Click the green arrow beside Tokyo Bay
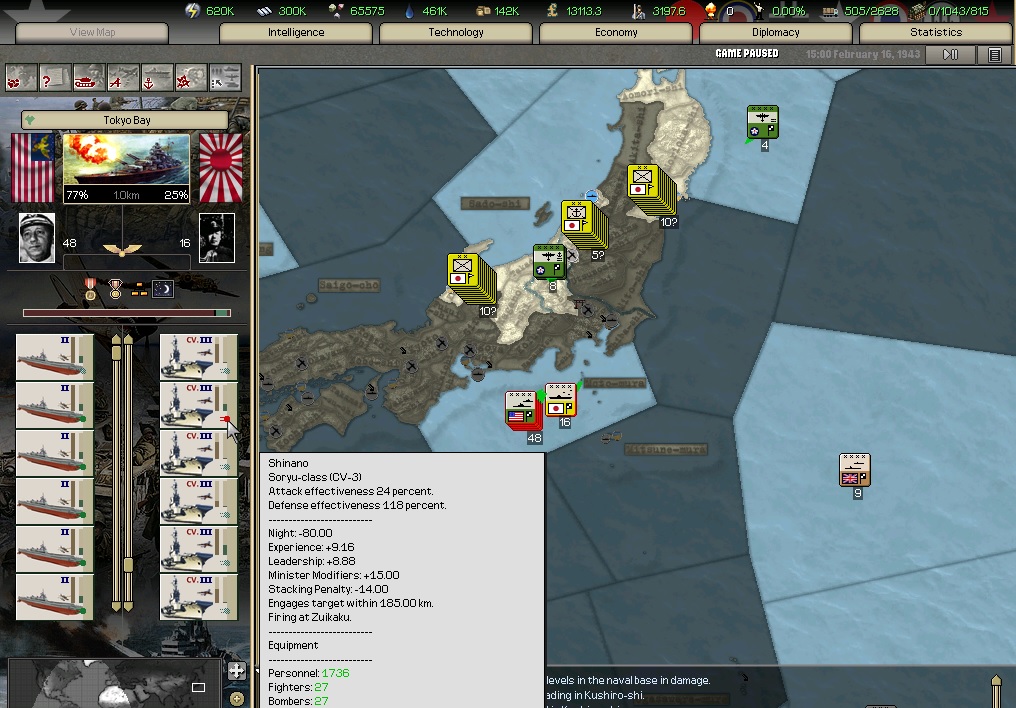The width and height of the screenshot is (1016, 708). pyautogui.click(x=29, y=121)
